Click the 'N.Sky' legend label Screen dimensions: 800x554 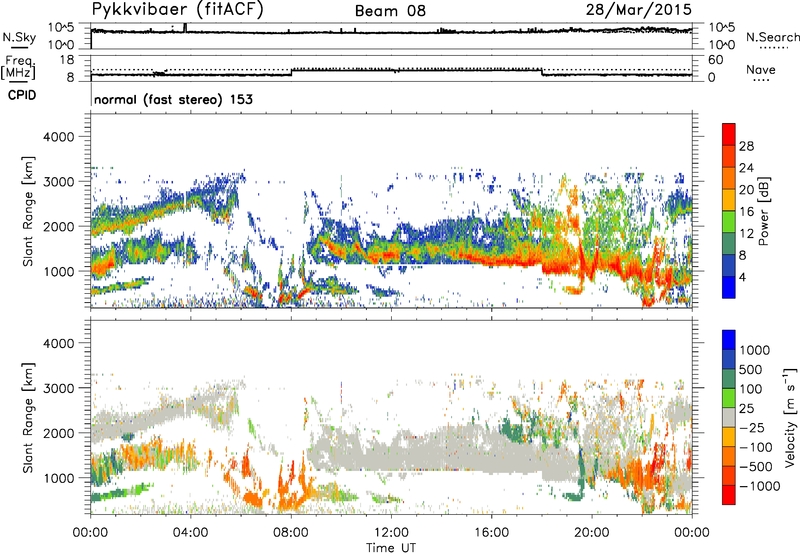point(19,37)
